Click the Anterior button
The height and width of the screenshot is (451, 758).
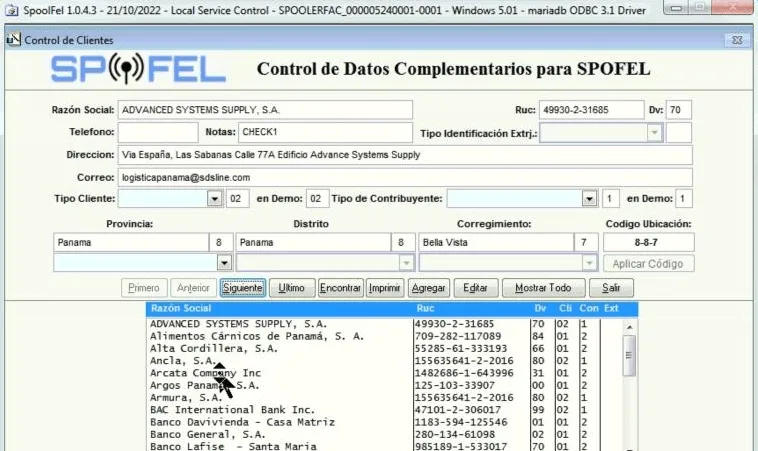[193, 288]
